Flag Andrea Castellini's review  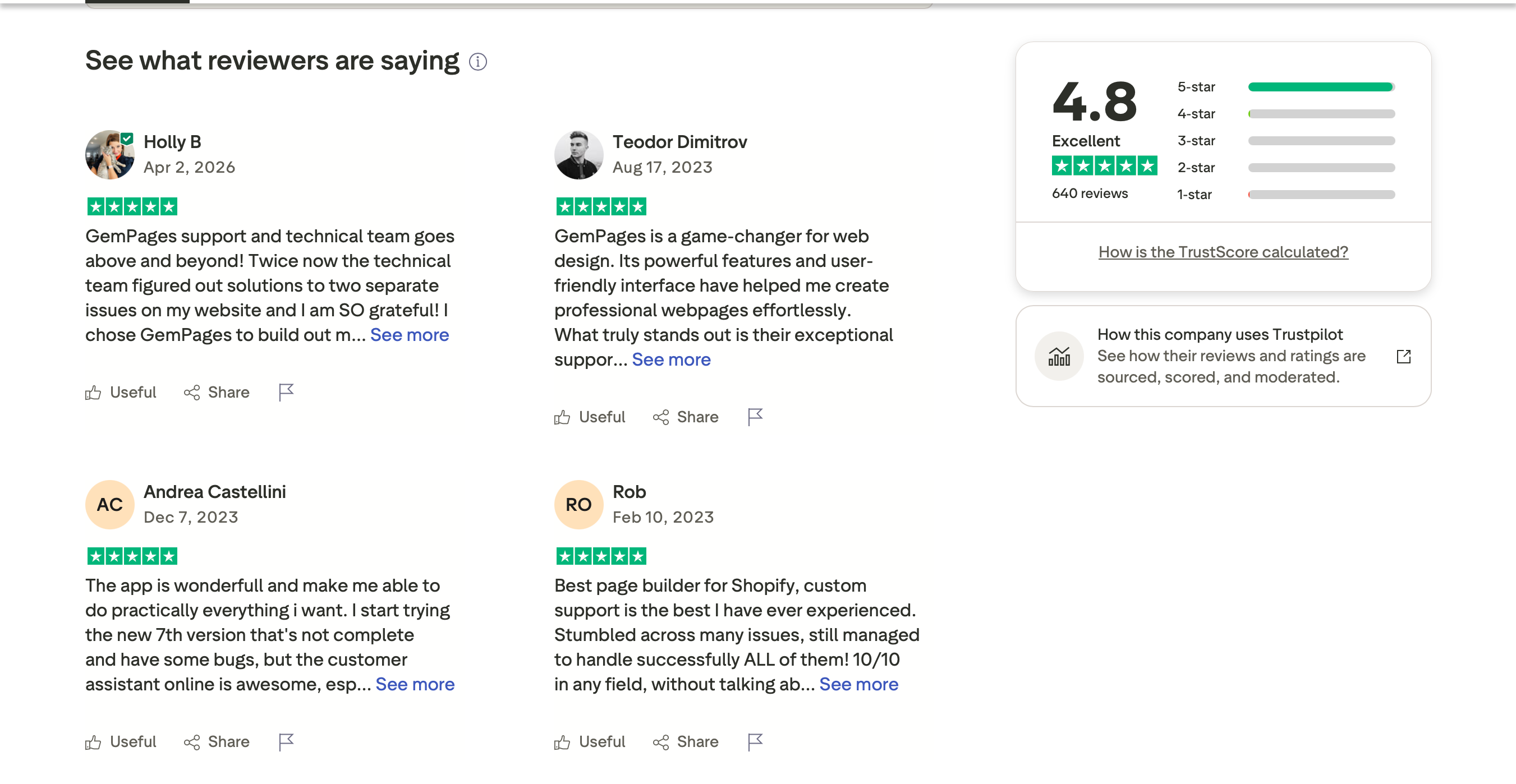[286, 743]
